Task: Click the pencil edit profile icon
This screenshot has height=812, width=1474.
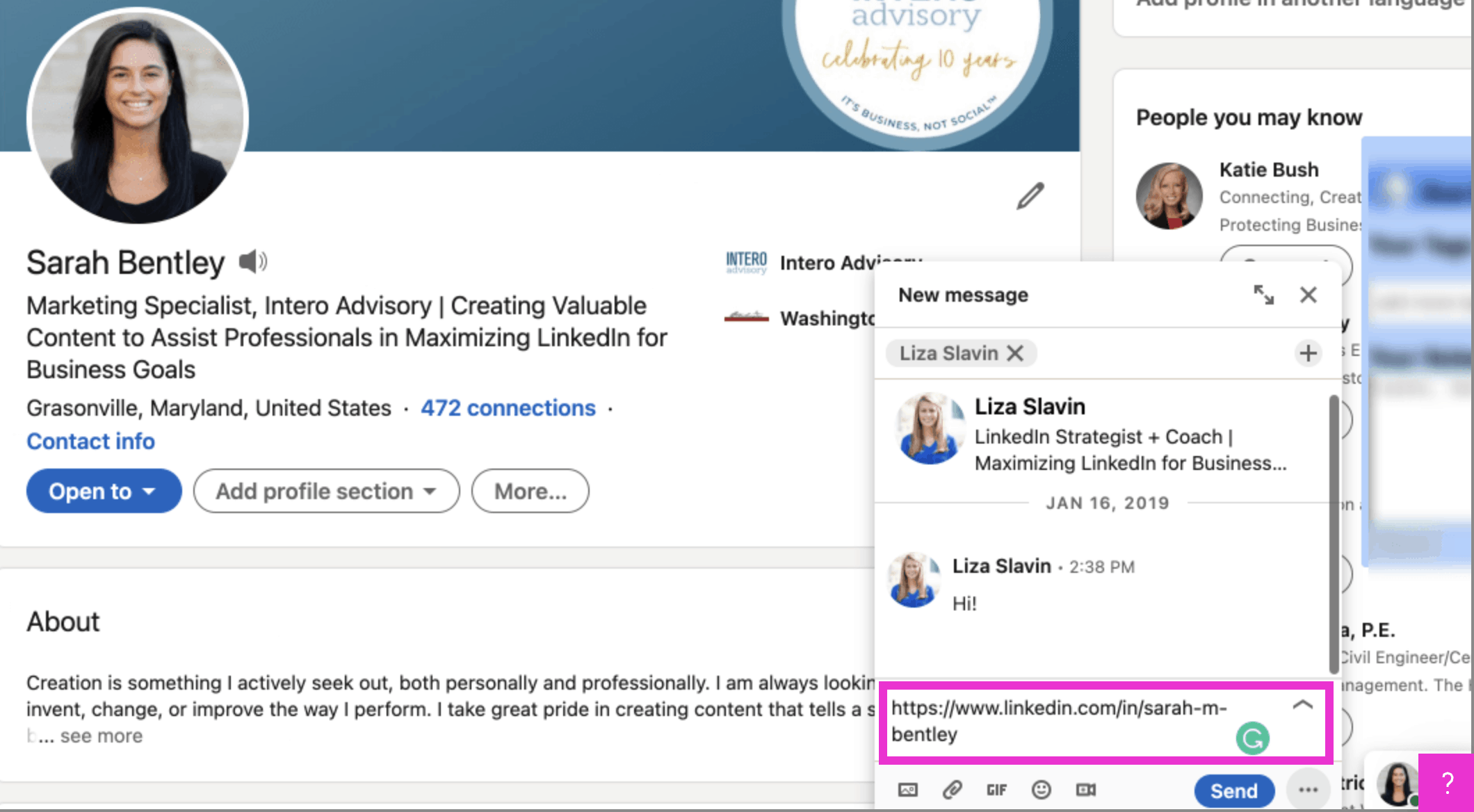Action: pos(1030,196)
